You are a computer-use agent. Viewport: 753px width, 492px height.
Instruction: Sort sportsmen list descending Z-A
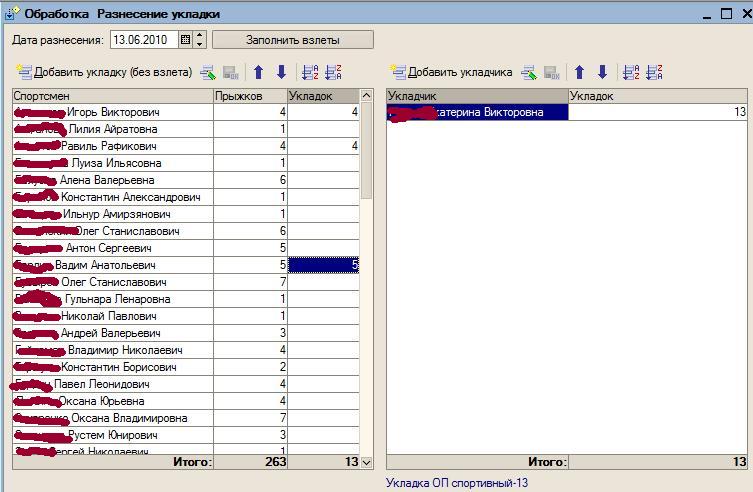coord(333,72)
